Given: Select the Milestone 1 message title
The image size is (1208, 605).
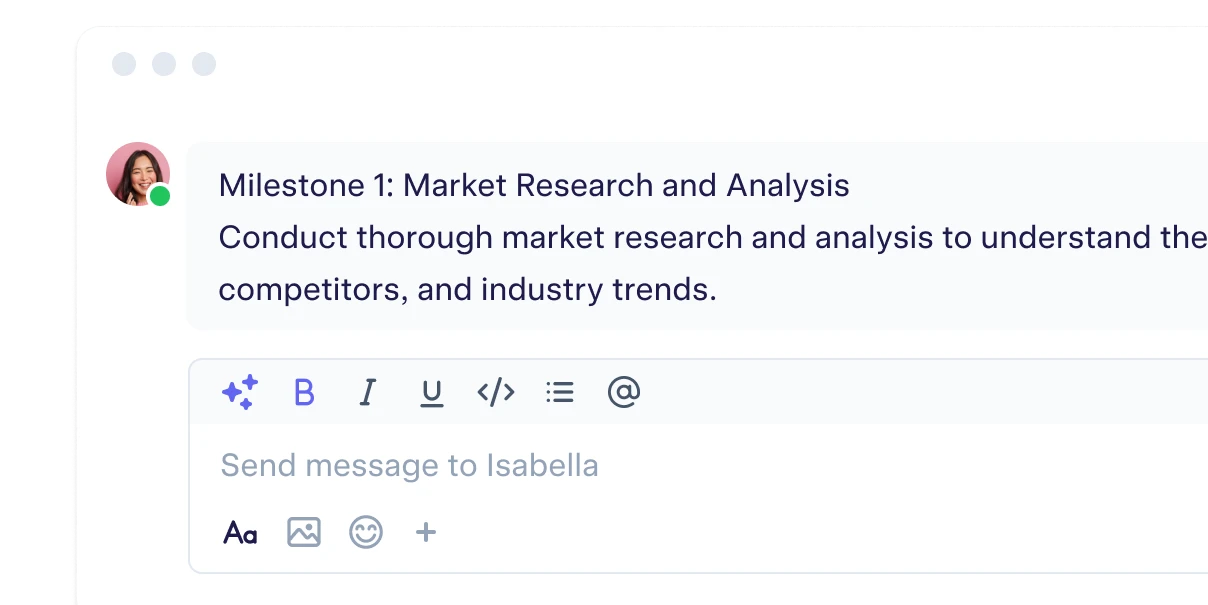Looking at the screenshot, I should click(534, 185).
